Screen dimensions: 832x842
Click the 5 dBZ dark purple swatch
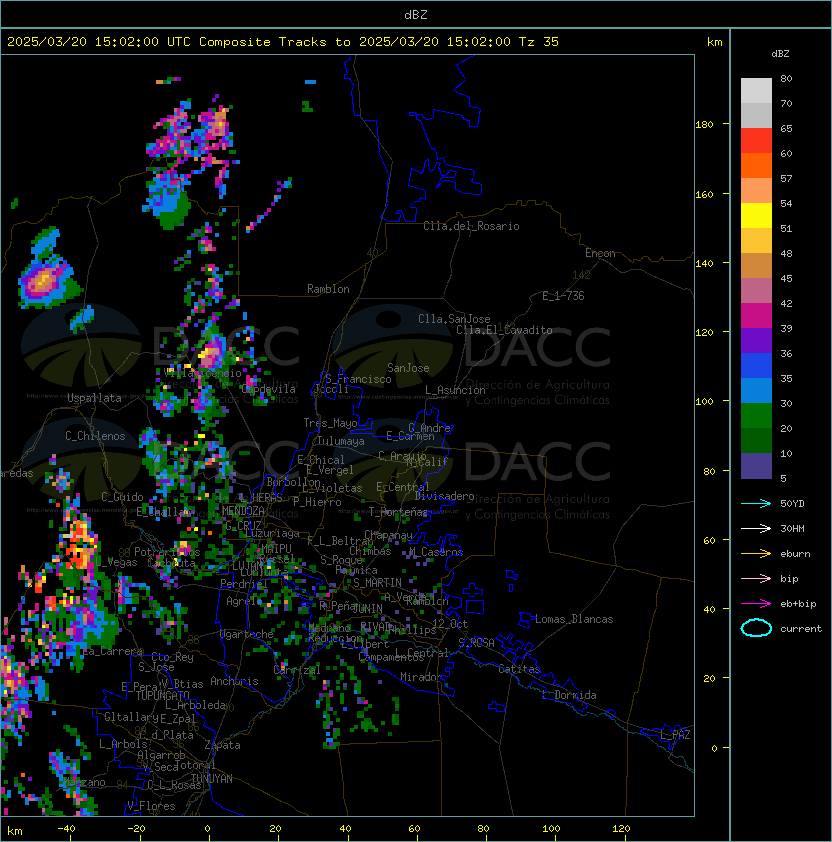[x=756, y=466]
